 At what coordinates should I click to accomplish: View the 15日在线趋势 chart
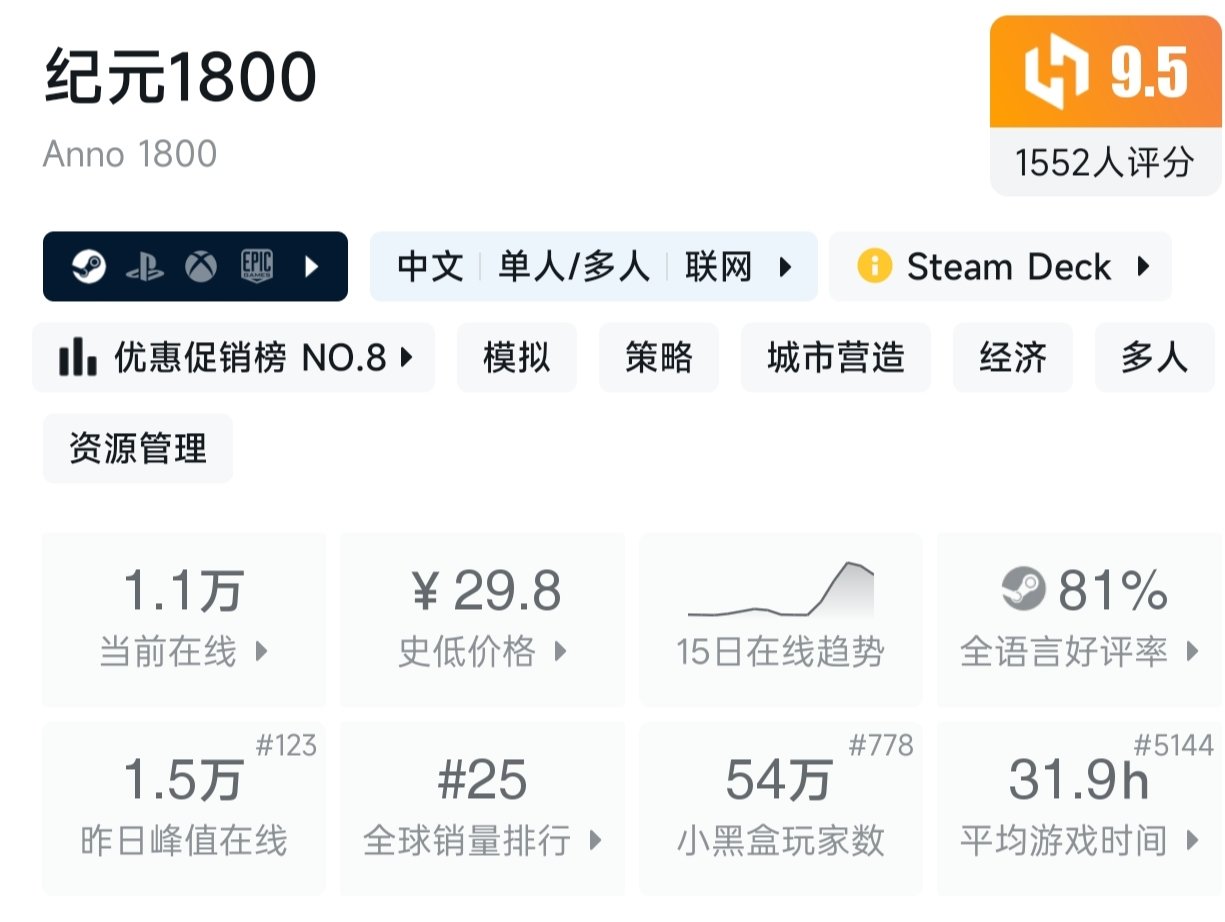pos(780,620)
